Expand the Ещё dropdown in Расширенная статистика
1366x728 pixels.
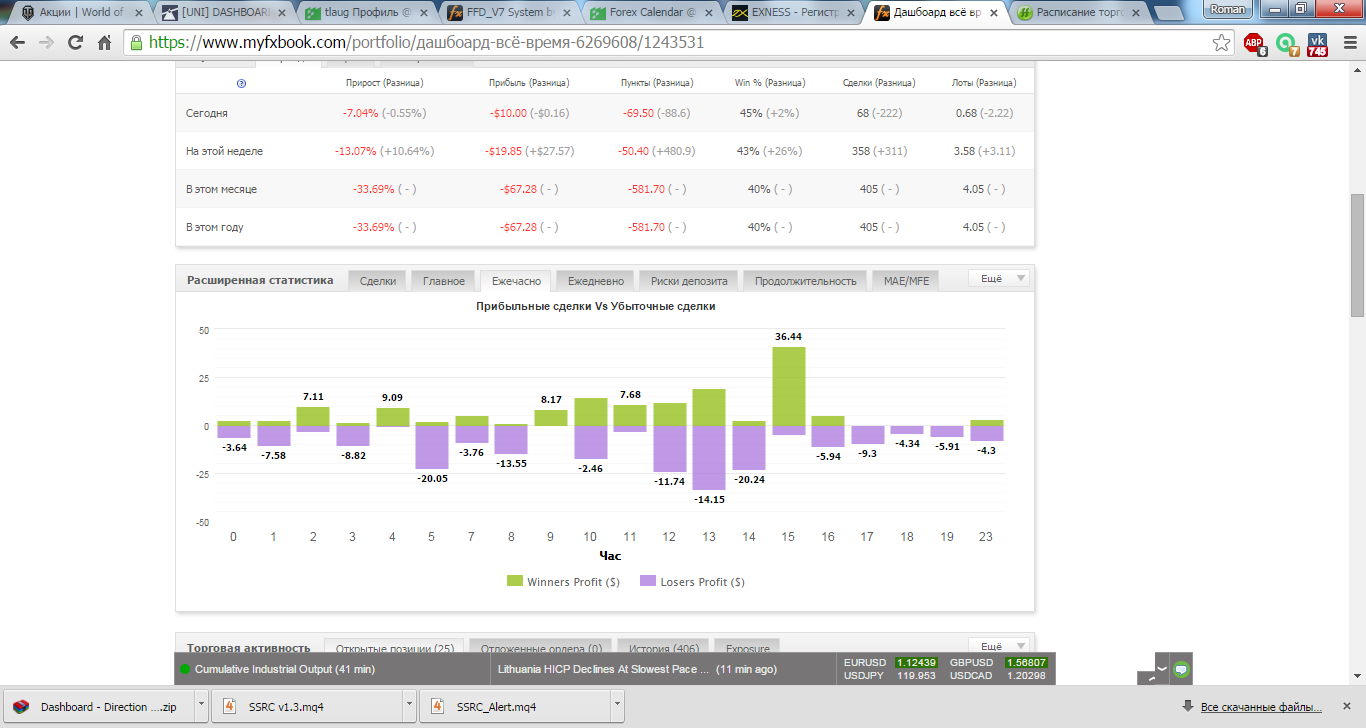click(998, 278)
